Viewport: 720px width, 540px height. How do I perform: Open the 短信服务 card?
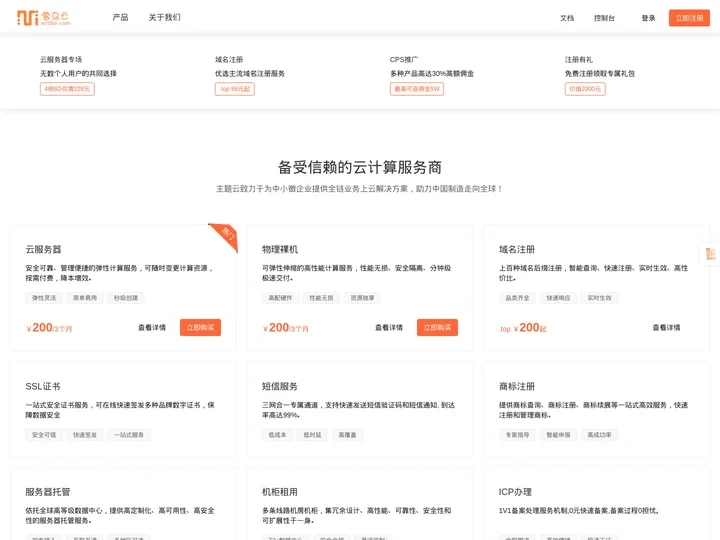(x=360, y=409)
